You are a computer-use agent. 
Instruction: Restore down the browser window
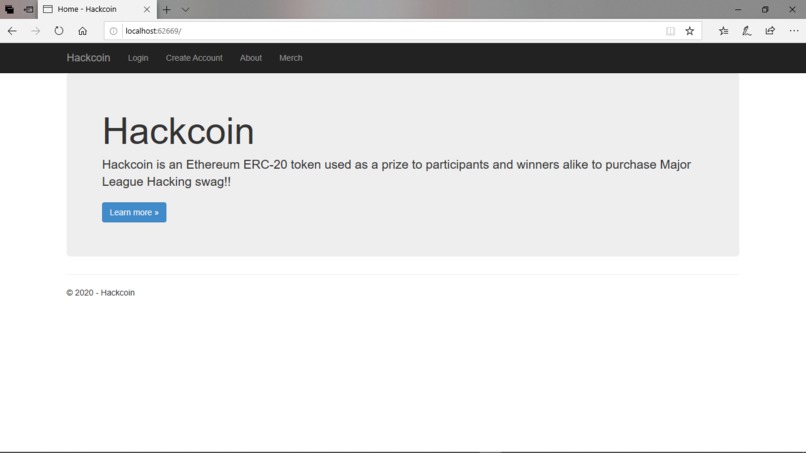765,9
